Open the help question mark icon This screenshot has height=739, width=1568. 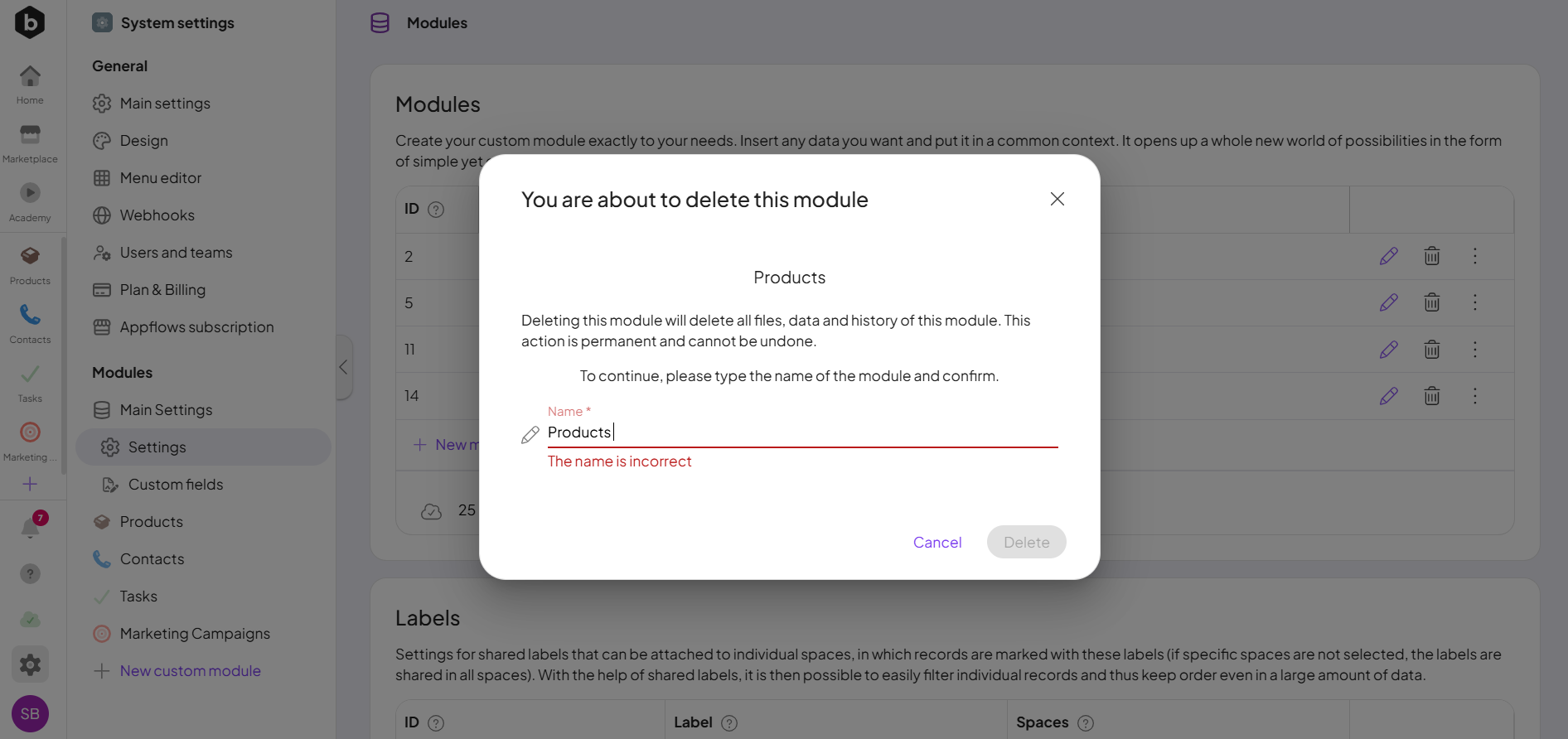click(30, 574)
